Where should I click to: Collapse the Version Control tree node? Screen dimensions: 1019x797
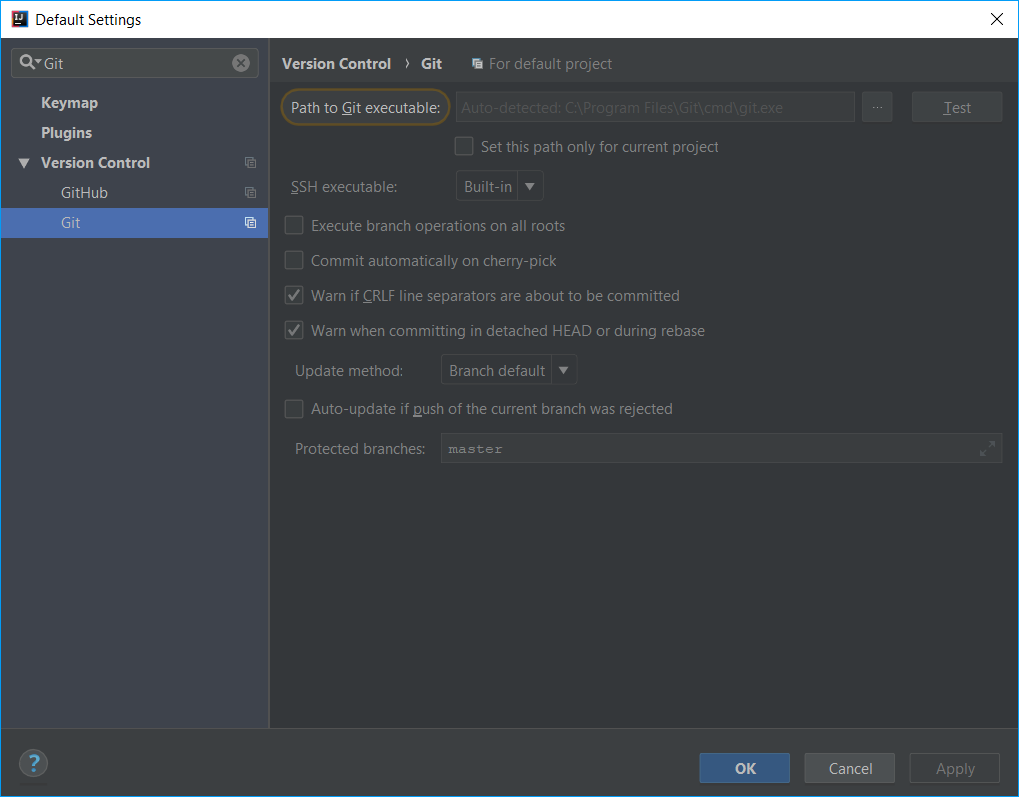(x=24, y=163)
